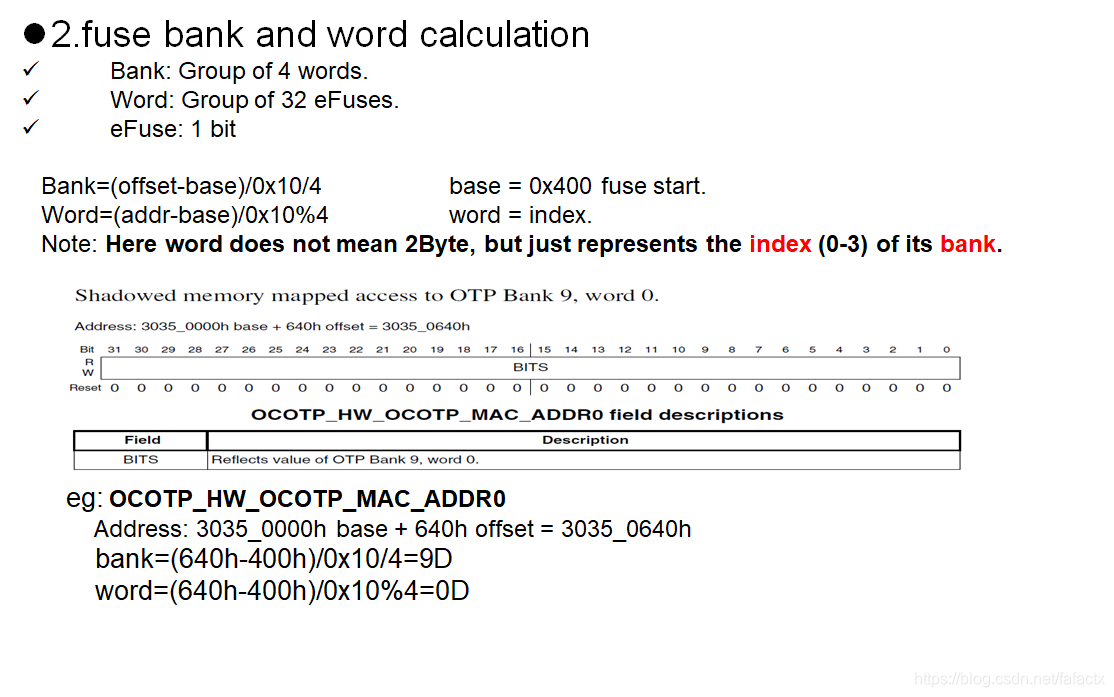Screen dimensions: 1114x697
Task: Click the 'BITS' cell in the field table
Action: coord(141,460)
